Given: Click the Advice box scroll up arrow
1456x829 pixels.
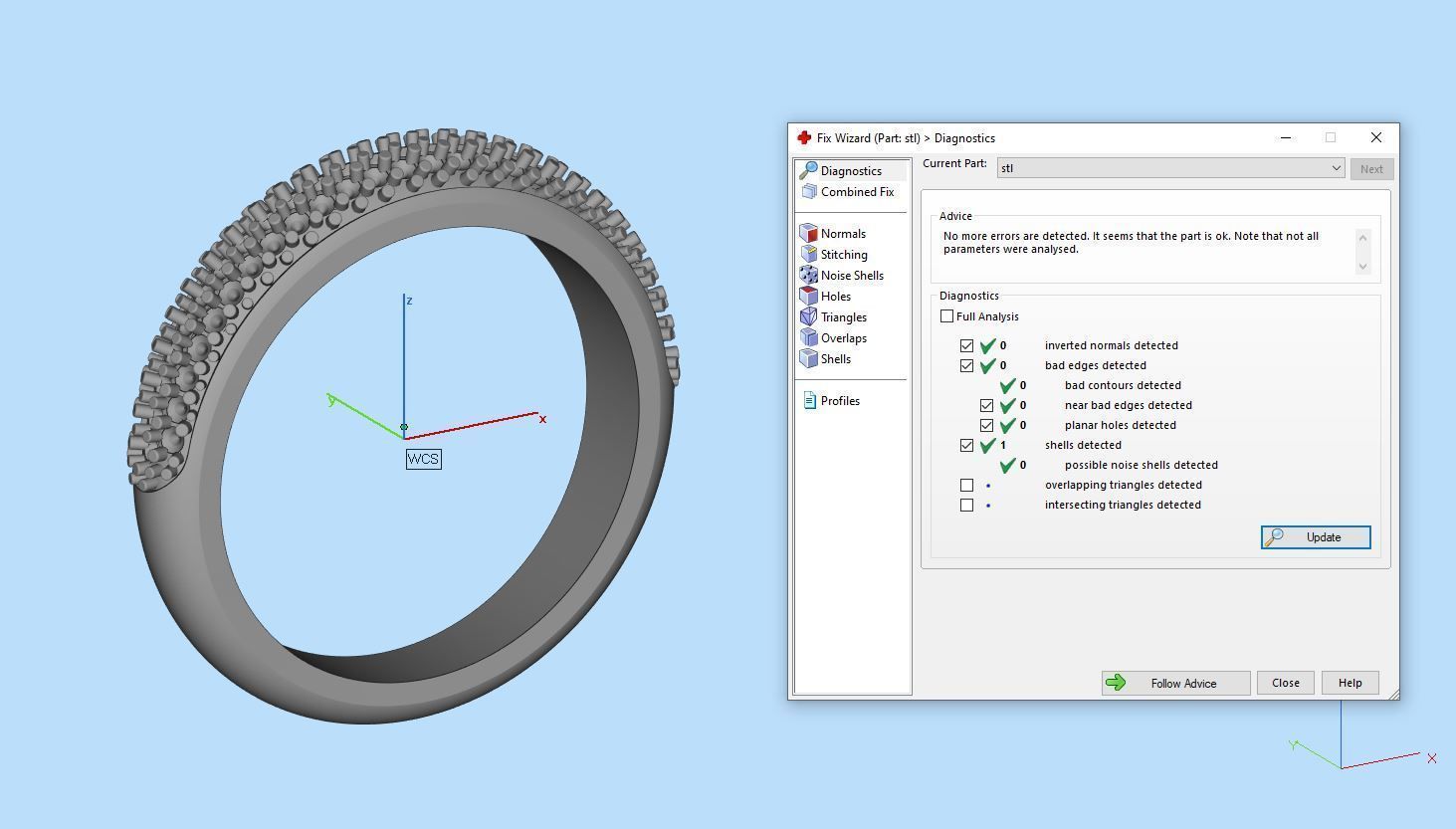Looking at the screenshot, I should pyautogui.click(x=1363, y=237).
